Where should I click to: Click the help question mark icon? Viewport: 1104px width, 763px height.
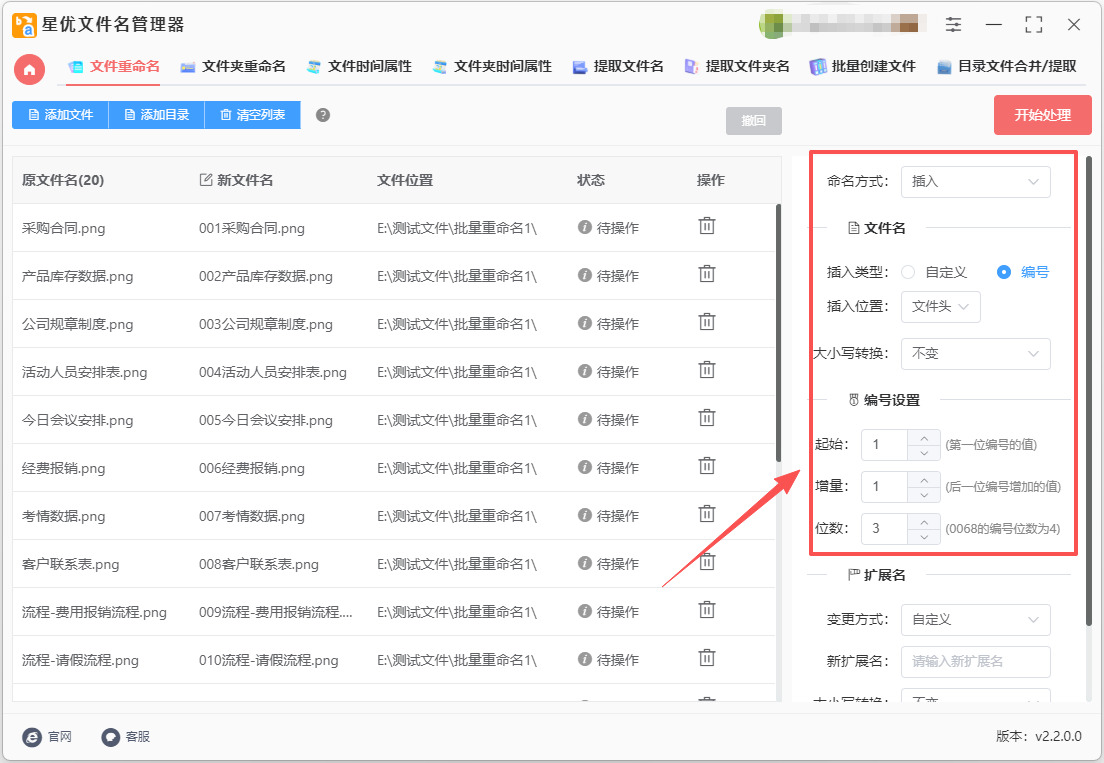coord(323,115)
